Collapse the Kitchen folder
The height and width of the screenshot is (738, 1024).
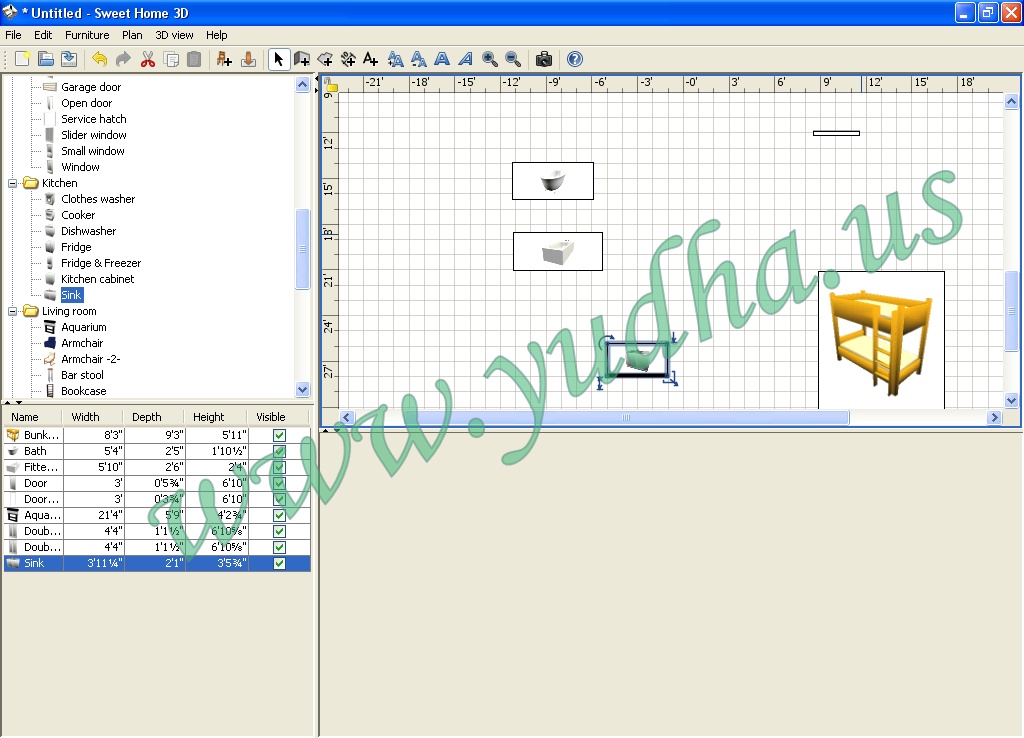point(12,184)
